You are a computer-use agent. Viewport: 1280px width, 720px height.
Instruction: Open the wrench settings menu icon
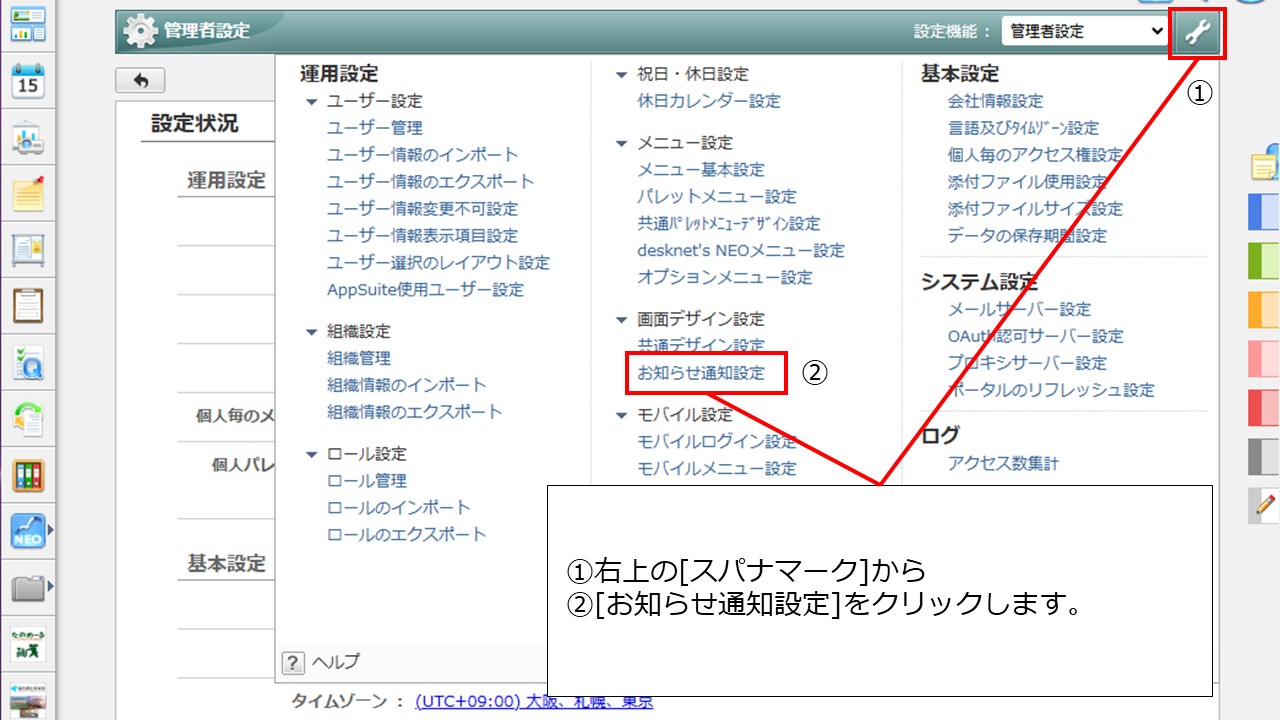coord(1197,34)
